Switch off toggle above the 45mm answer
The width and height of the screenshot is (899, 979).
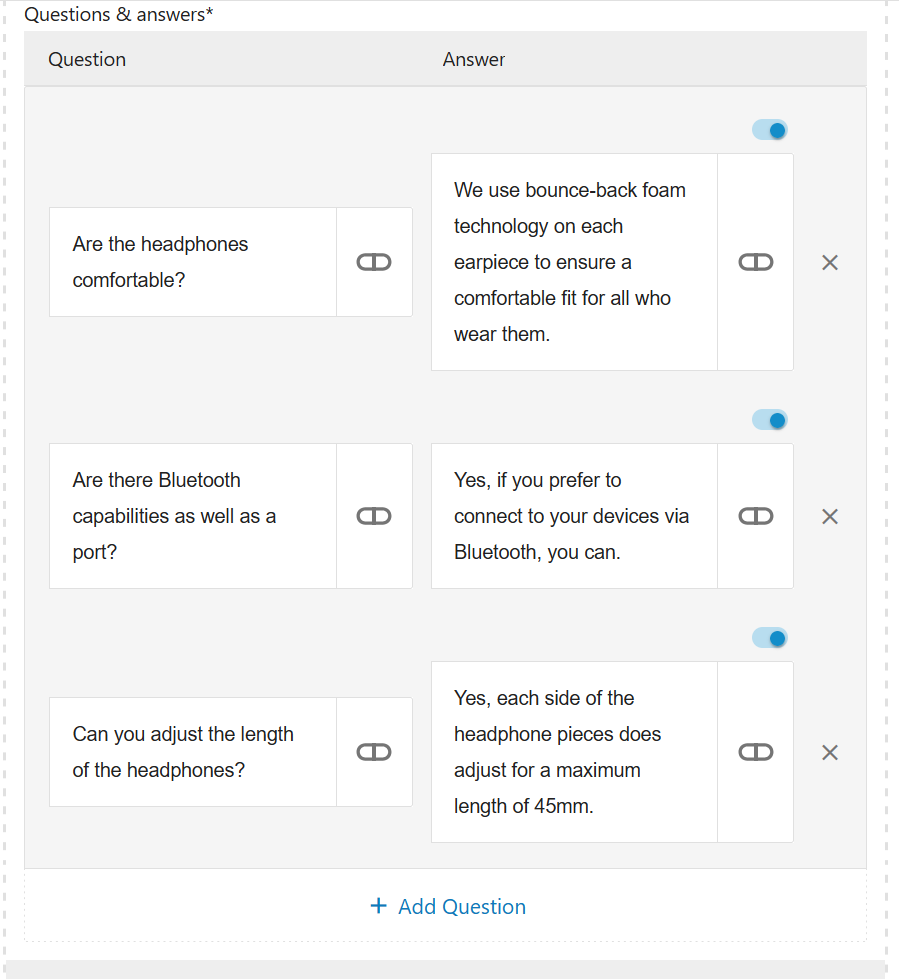770,638
